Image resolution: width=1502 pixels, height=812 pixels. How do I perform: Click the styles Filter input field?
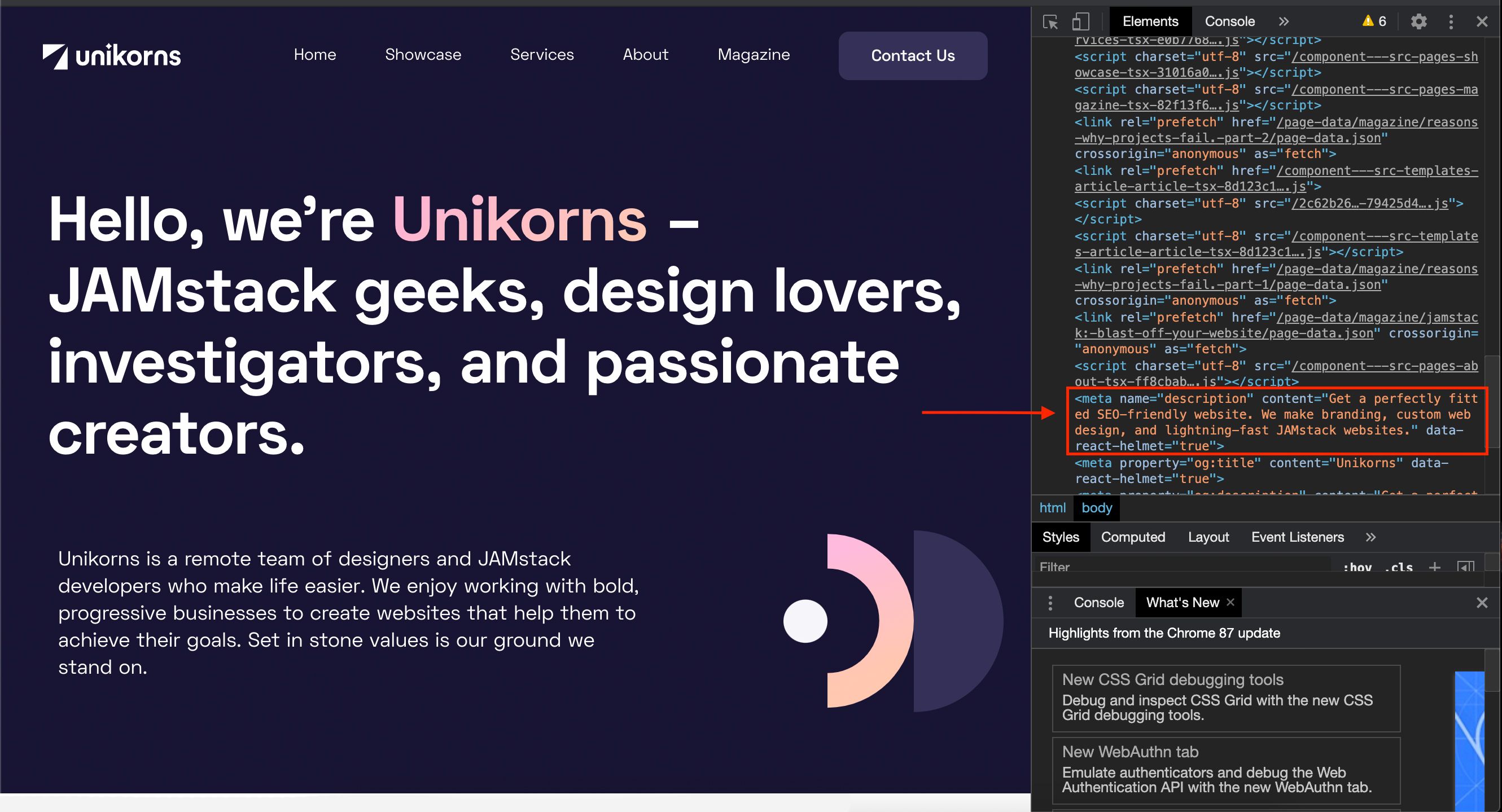(1184, 567)
